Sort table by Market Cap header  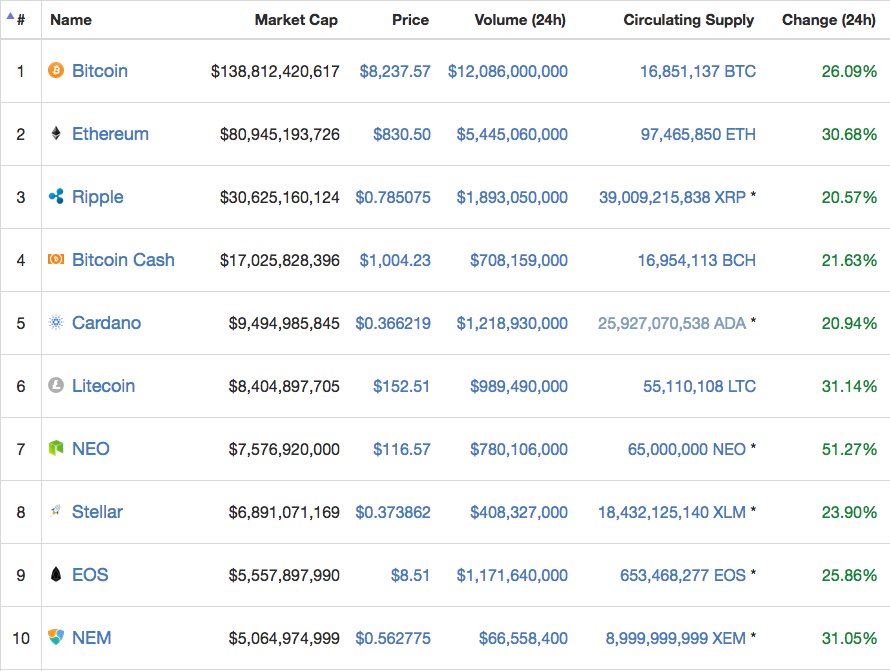point(296,20)
